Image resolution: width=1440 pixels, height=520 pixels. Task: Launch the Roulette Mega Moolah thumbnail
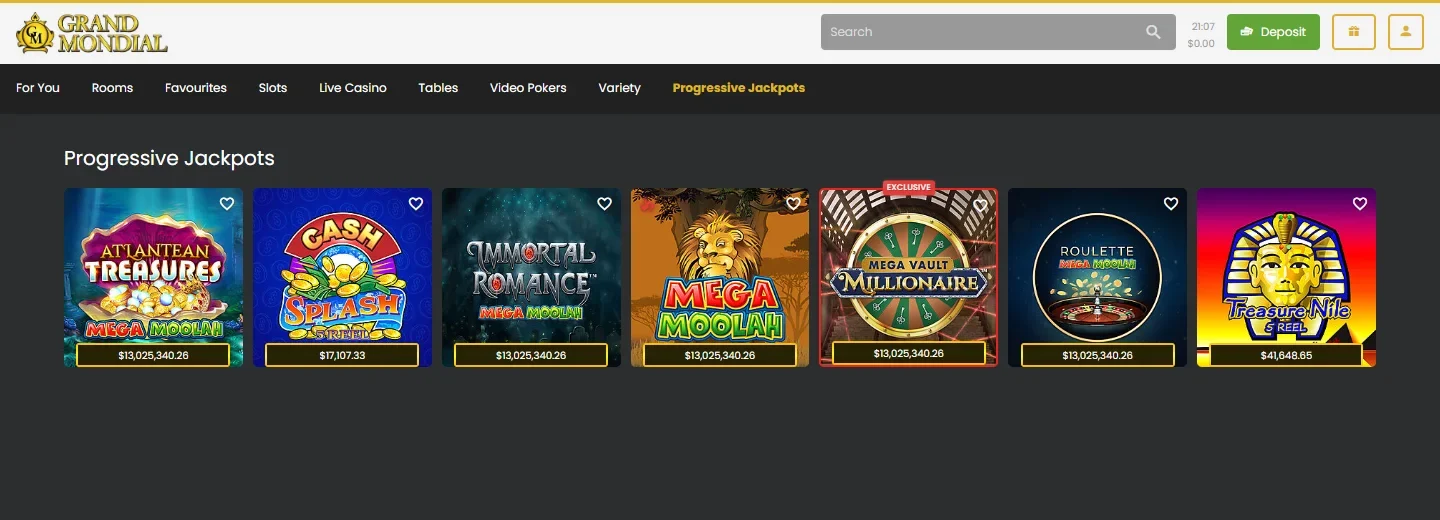(1098, 277)
